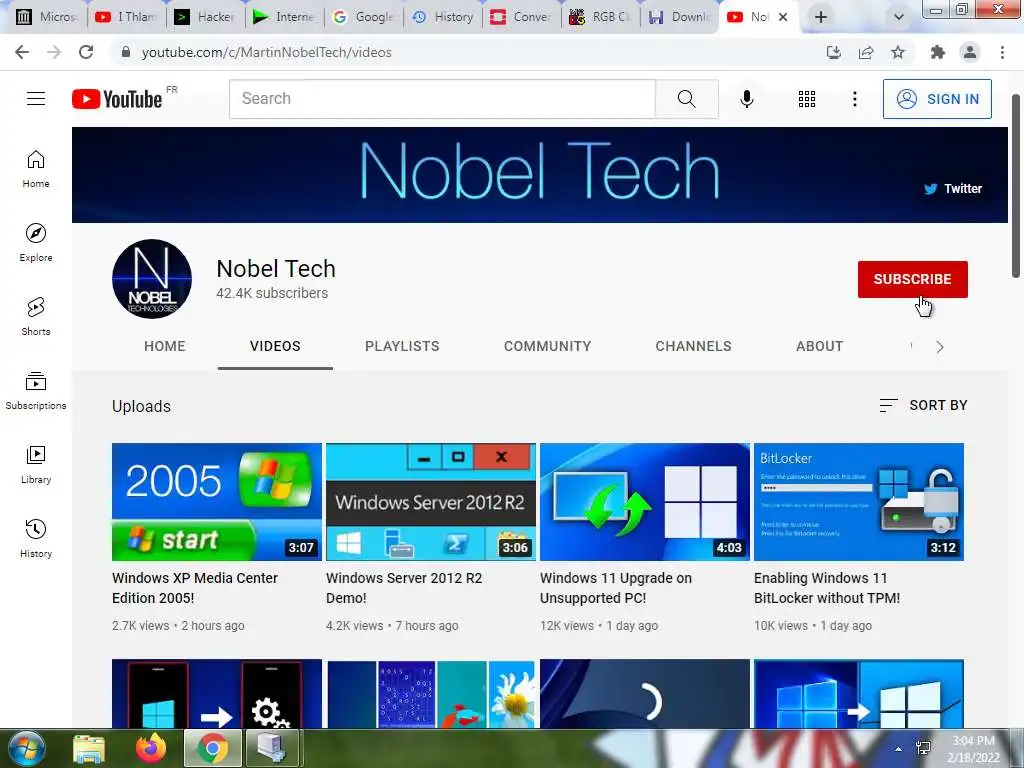Switch to the HOME channel tab
Image resolution: width=1024 pixels, height=768 pixels.
165,346
